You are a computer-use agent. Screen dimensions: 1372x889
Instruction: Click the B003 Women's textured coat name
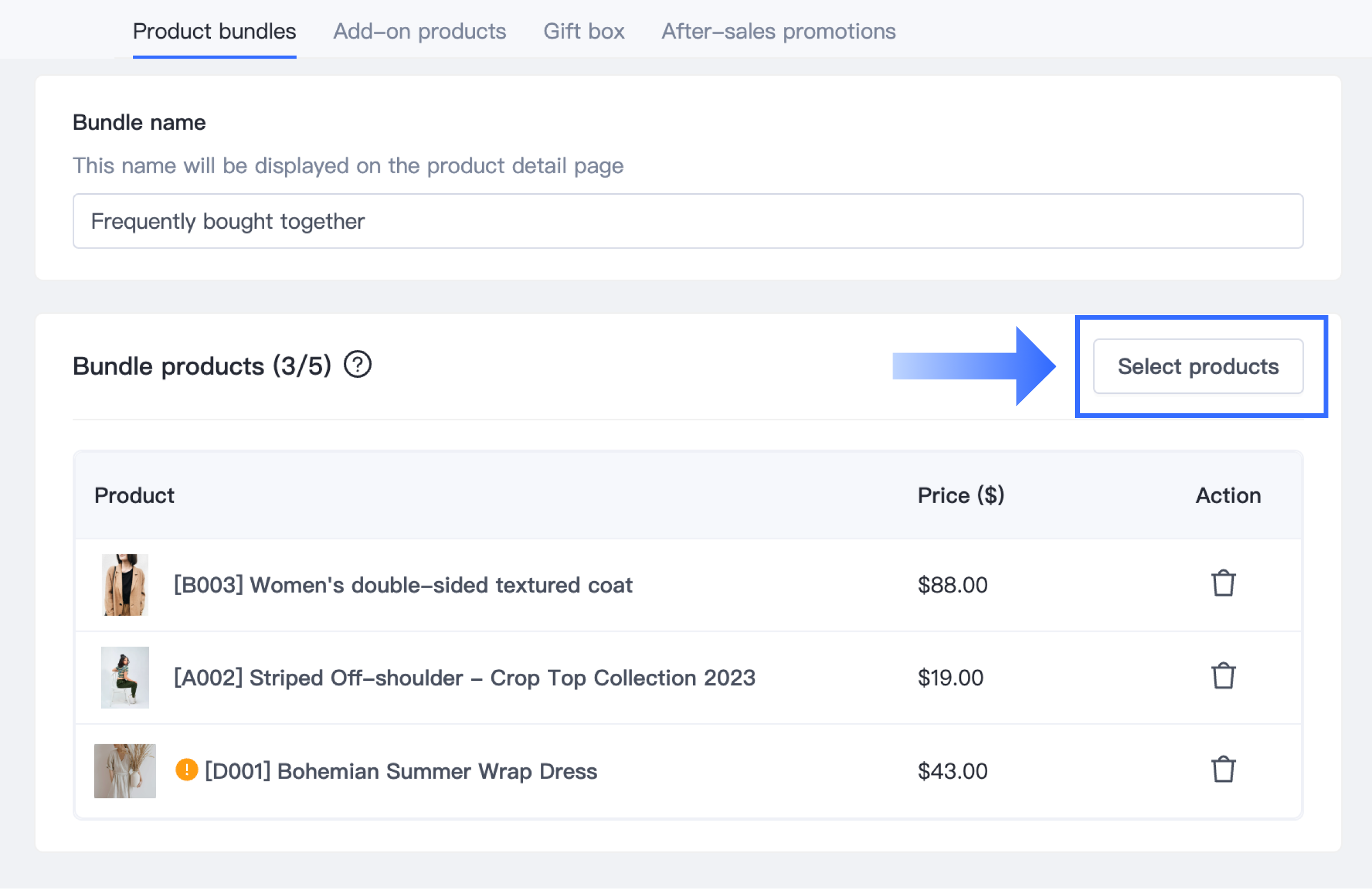coord(403,585)
